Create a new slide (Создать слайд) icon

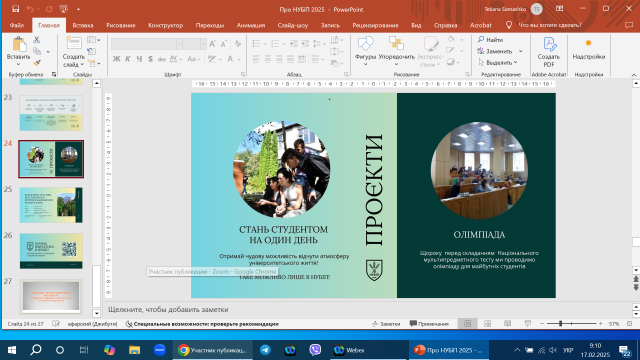point(73,44)
